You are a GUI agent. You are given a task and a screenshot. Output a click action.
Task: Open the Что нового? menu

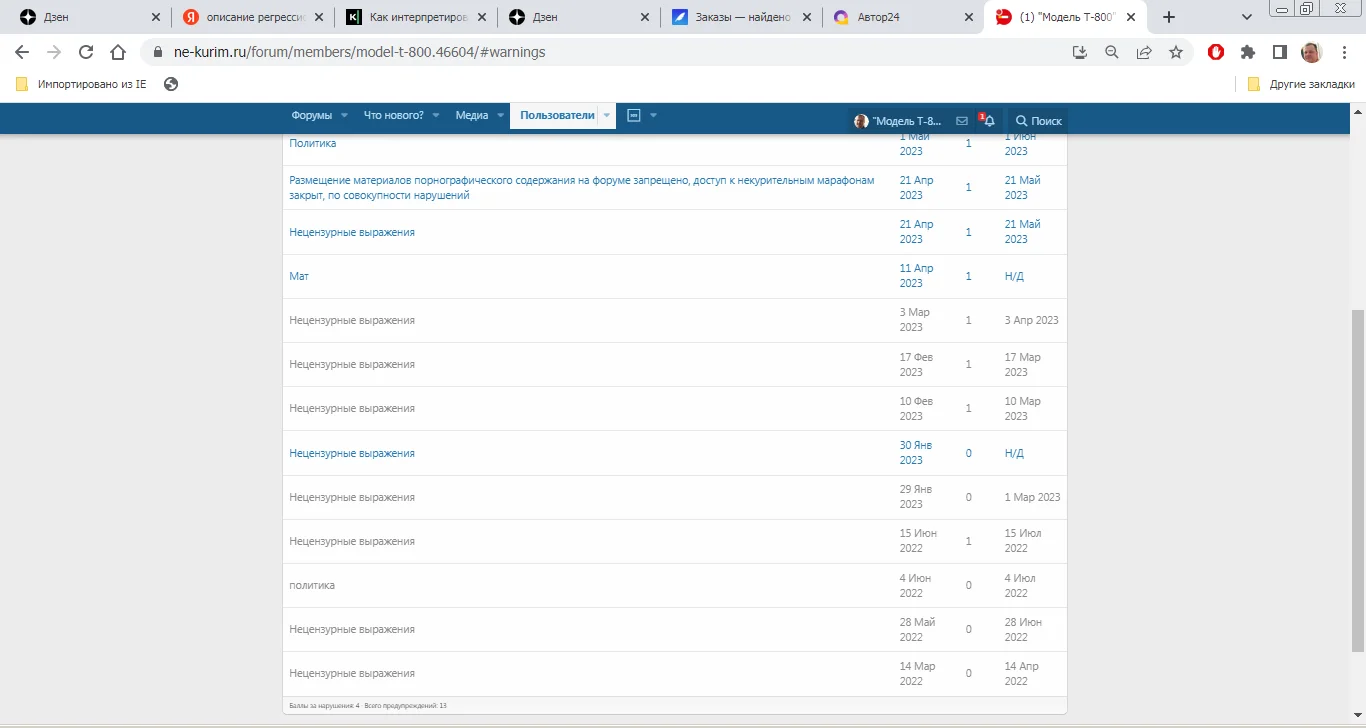click(393, 116)
